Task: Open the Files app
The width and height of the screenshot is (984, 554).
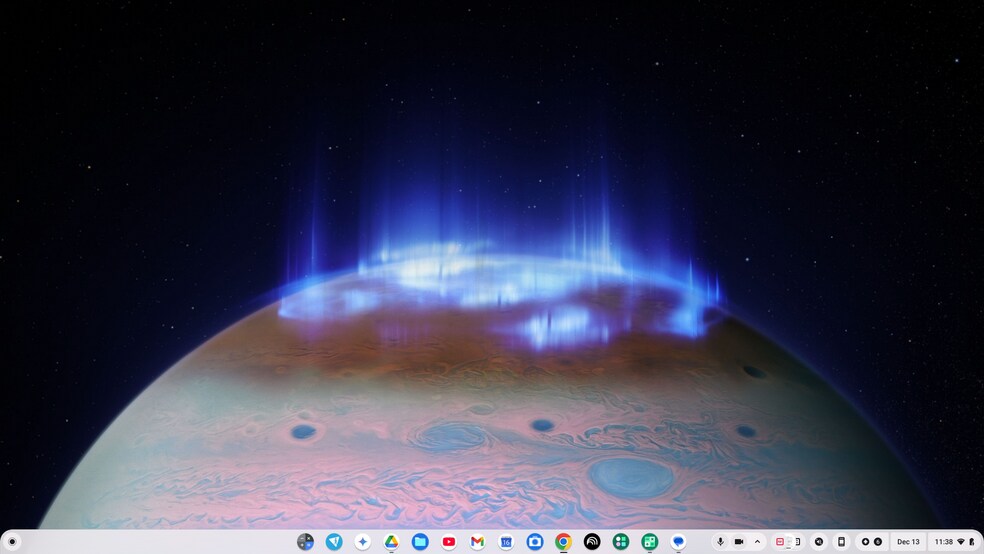Action: pos(420,541)
